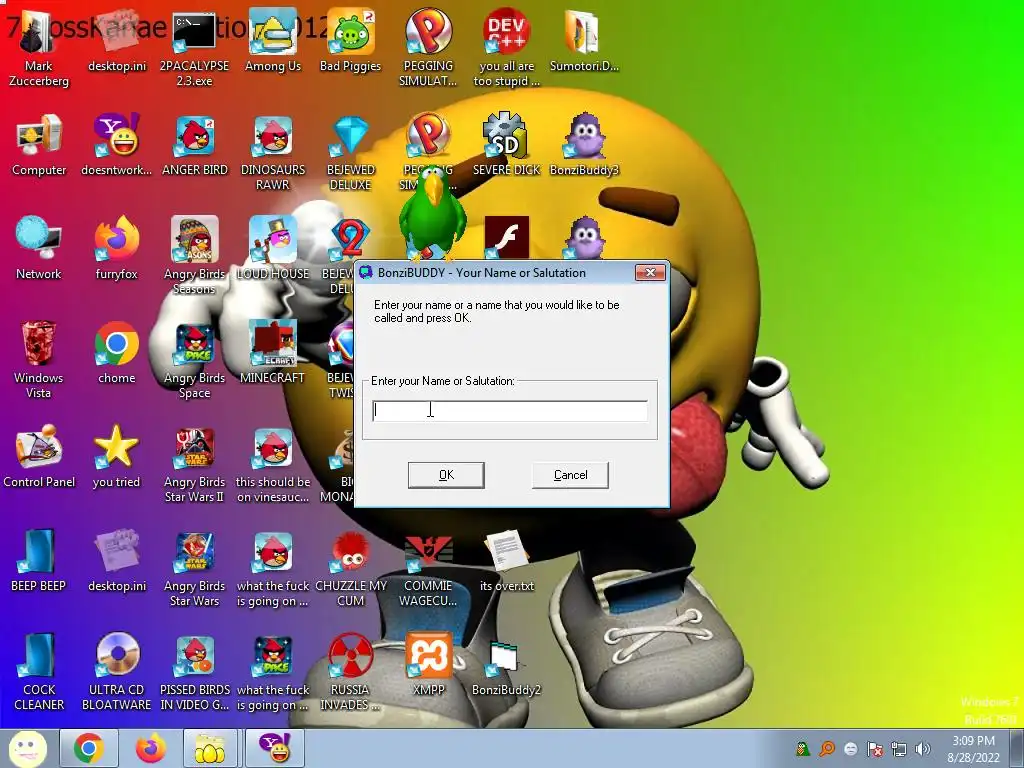Viewport: 1024px width, 768px height.
Task: Launch Chrome from the taskbar
Action: point(89,748)
